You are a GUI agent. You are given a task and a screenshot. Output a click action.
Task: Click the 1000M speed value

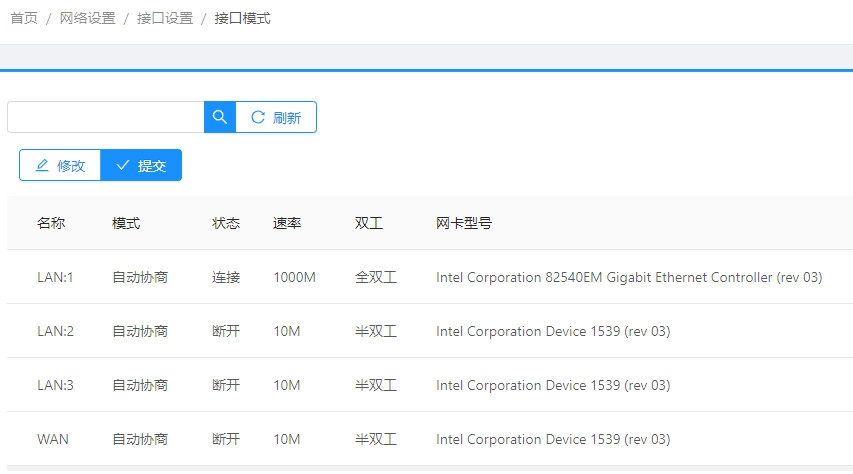(x=294, y=277)
